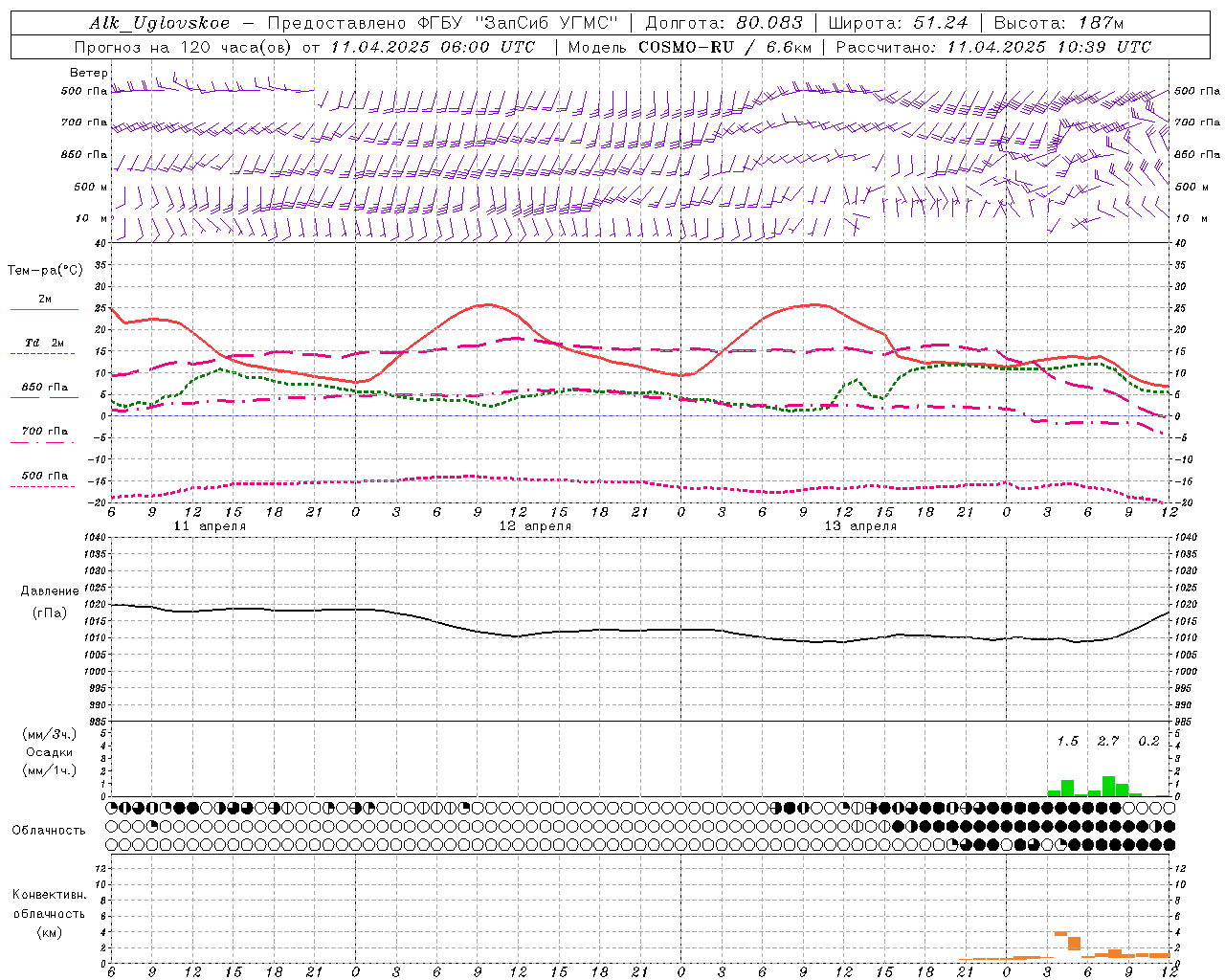Viewport: 1225px width, 980px height.
Task: Click the (мм/3ч.) precipitation unit label
Action: pos(50,735)
